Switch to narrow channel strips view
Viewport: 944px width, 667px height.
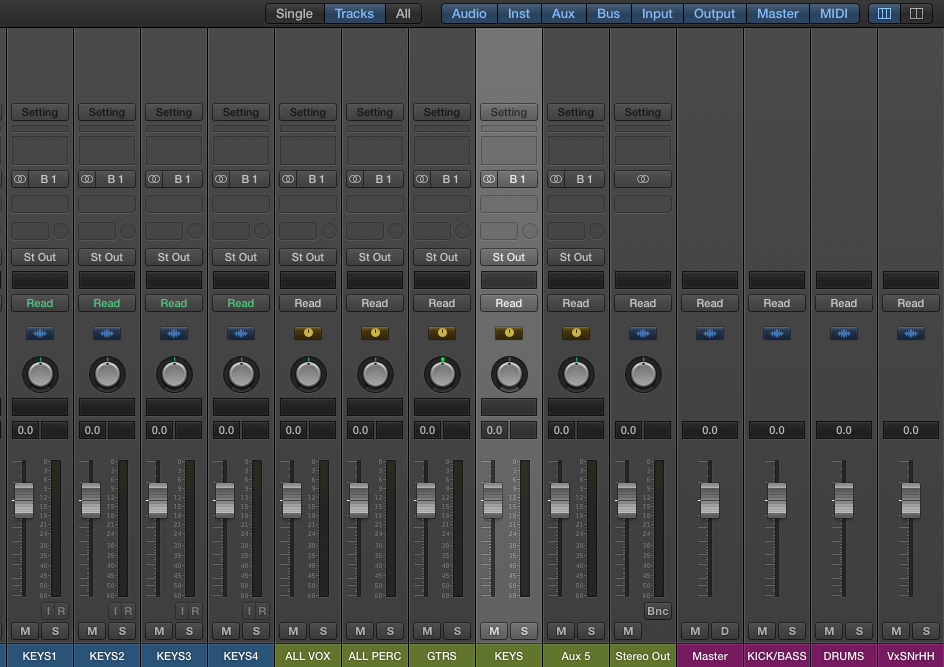(884, 13)
